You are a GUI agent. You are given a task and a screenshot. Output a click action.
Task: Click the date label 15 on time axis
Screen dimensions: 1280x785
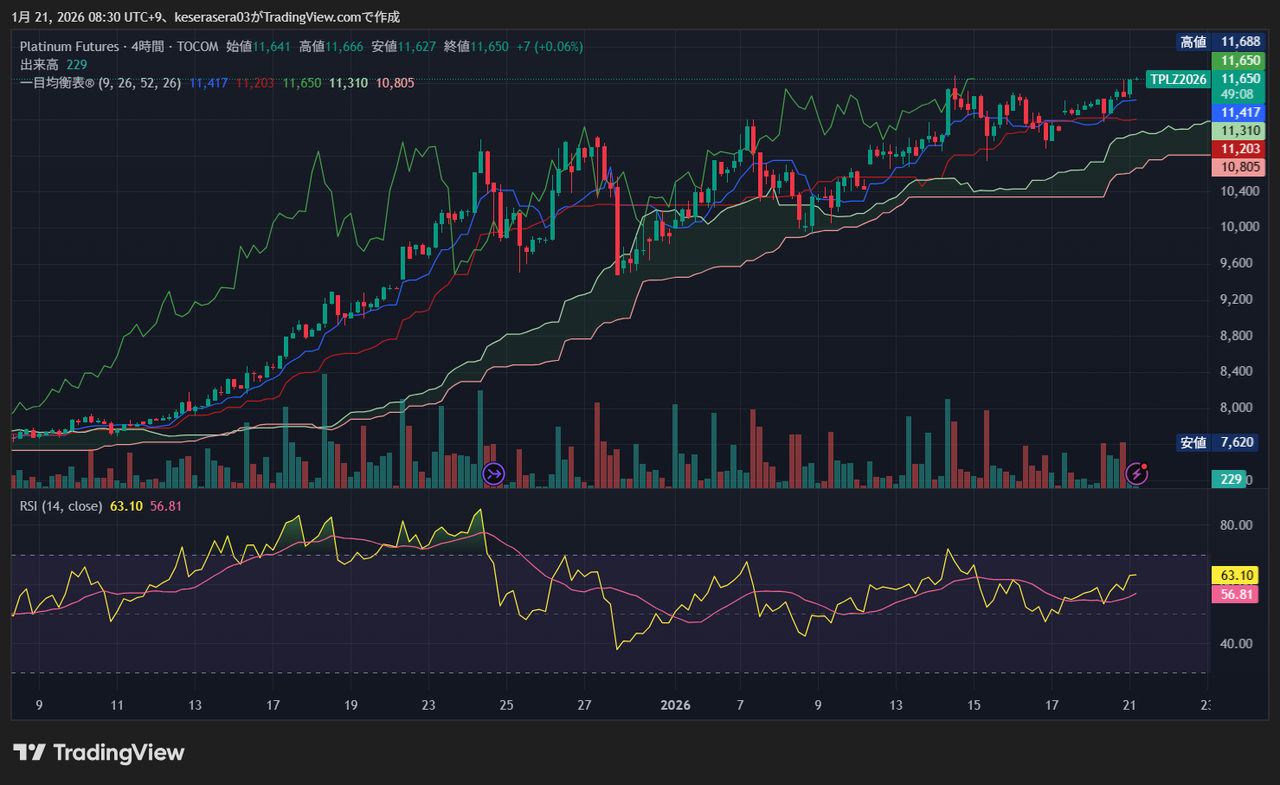(x=974, y=705)
